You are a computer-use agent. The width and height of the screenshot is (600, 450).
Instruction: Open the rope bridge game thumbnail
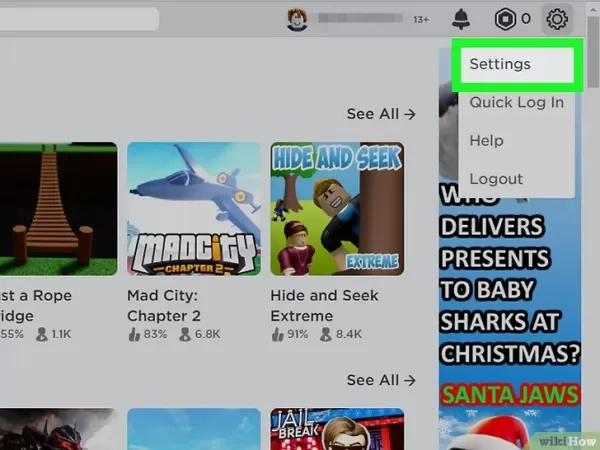pyautogui.click(x=59, y=209)
